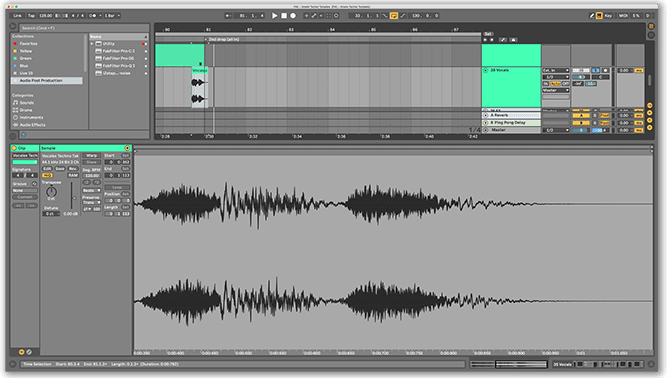Viewport: 672px width, 378px height.
Task: Start playback with the Play button
Action: pos(275,15)
